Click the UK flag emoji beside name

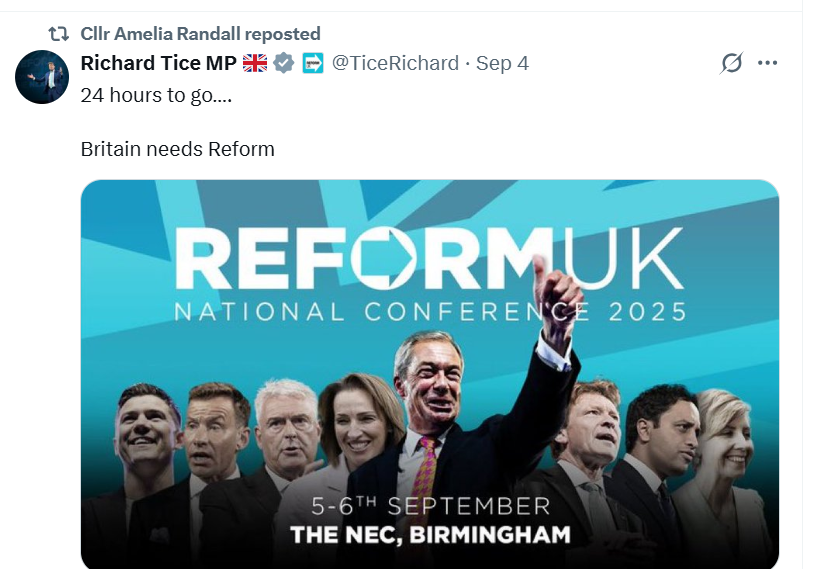pyautogui.click(x=255, y=64)
